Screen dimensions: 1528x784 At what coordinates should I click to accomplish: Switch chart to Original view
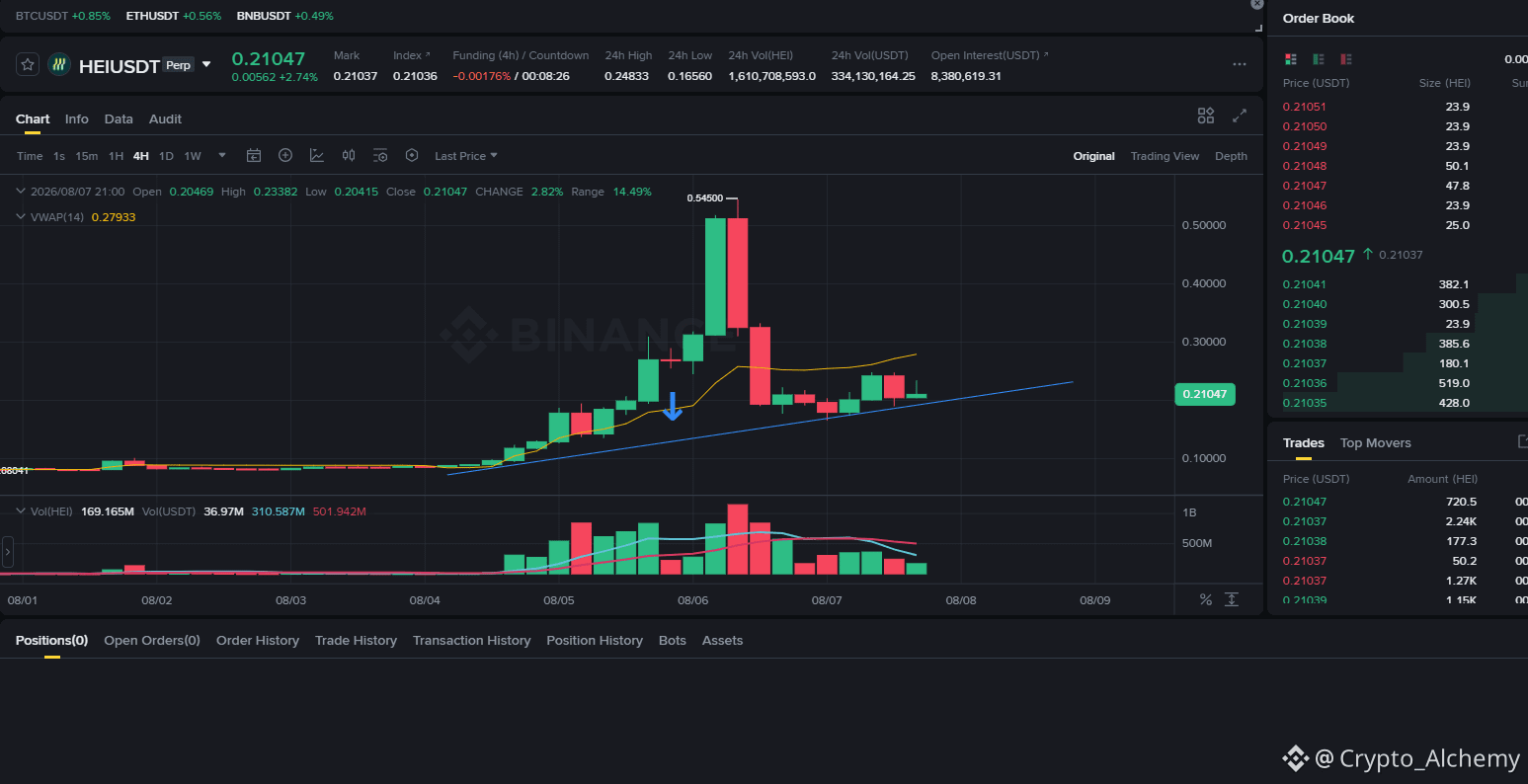click(1094, 156)
